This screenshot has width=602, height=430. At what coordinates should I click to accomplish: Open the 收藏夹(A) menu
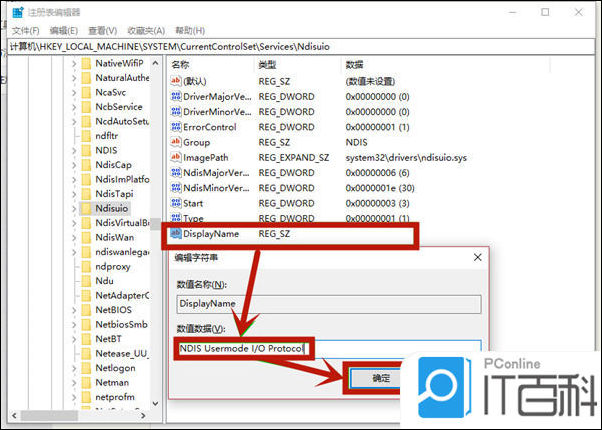coord(146,31)
